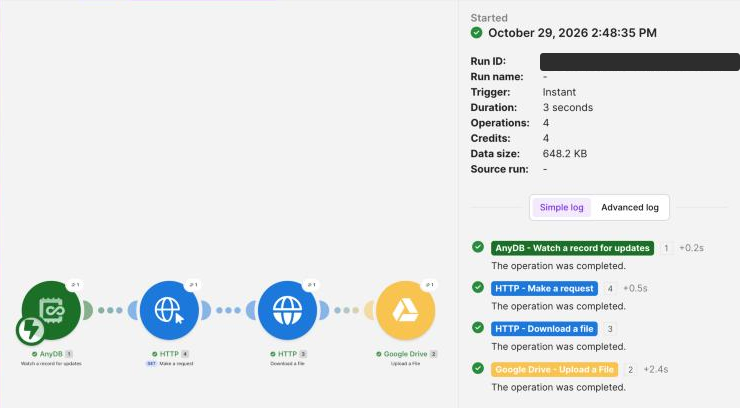The image size is (740, 408).
Task: Click the AnyDB label under first module
Action: tap(51, 354)
